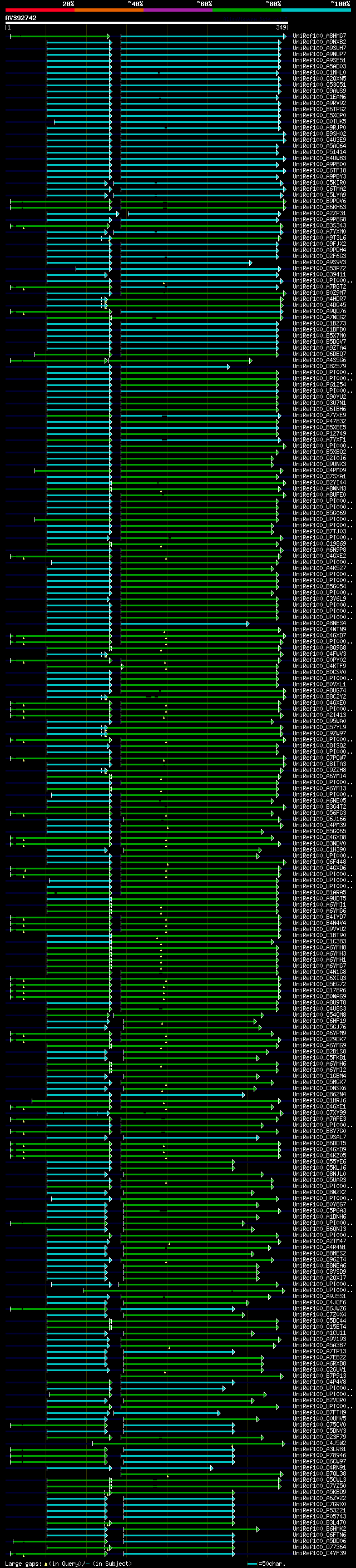Select the UniRef100_A7RGT2 label
Screen dimensions: 356x1568
click(319, 286)
